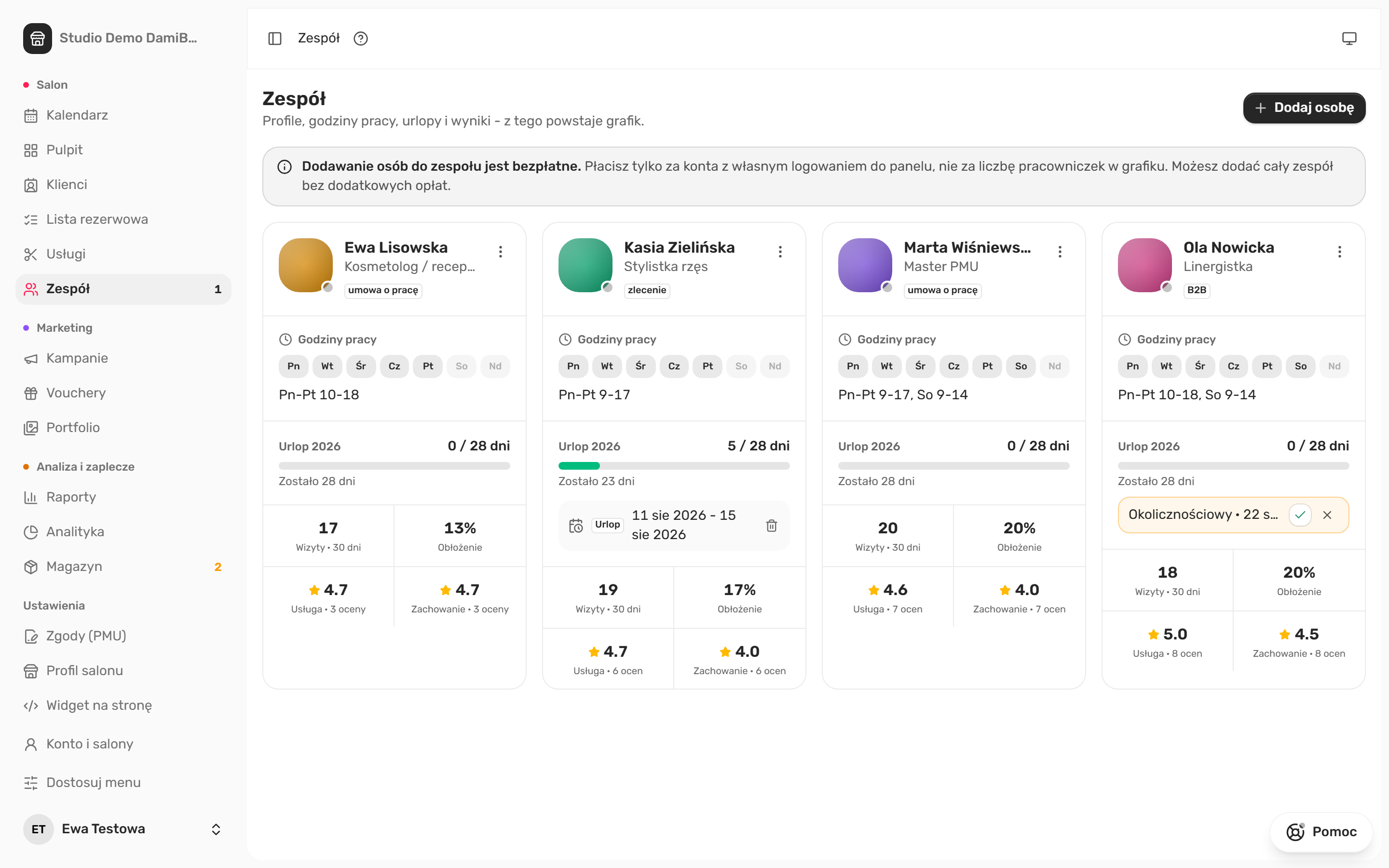The height and width of the screenshot is (868, 1389).
Task: Reject Ola's Okolicznościowy leave request
Action: click(x=1327, y=515)
